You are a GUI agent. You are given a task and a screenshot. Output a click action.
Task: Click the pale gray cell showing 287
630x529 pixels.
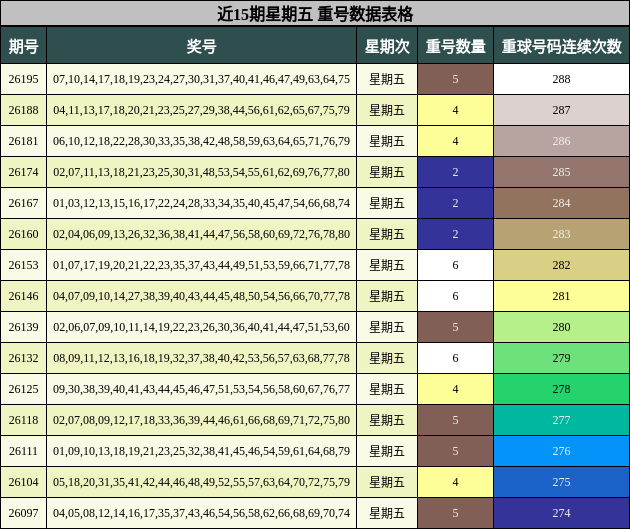(x=561, y=110)
